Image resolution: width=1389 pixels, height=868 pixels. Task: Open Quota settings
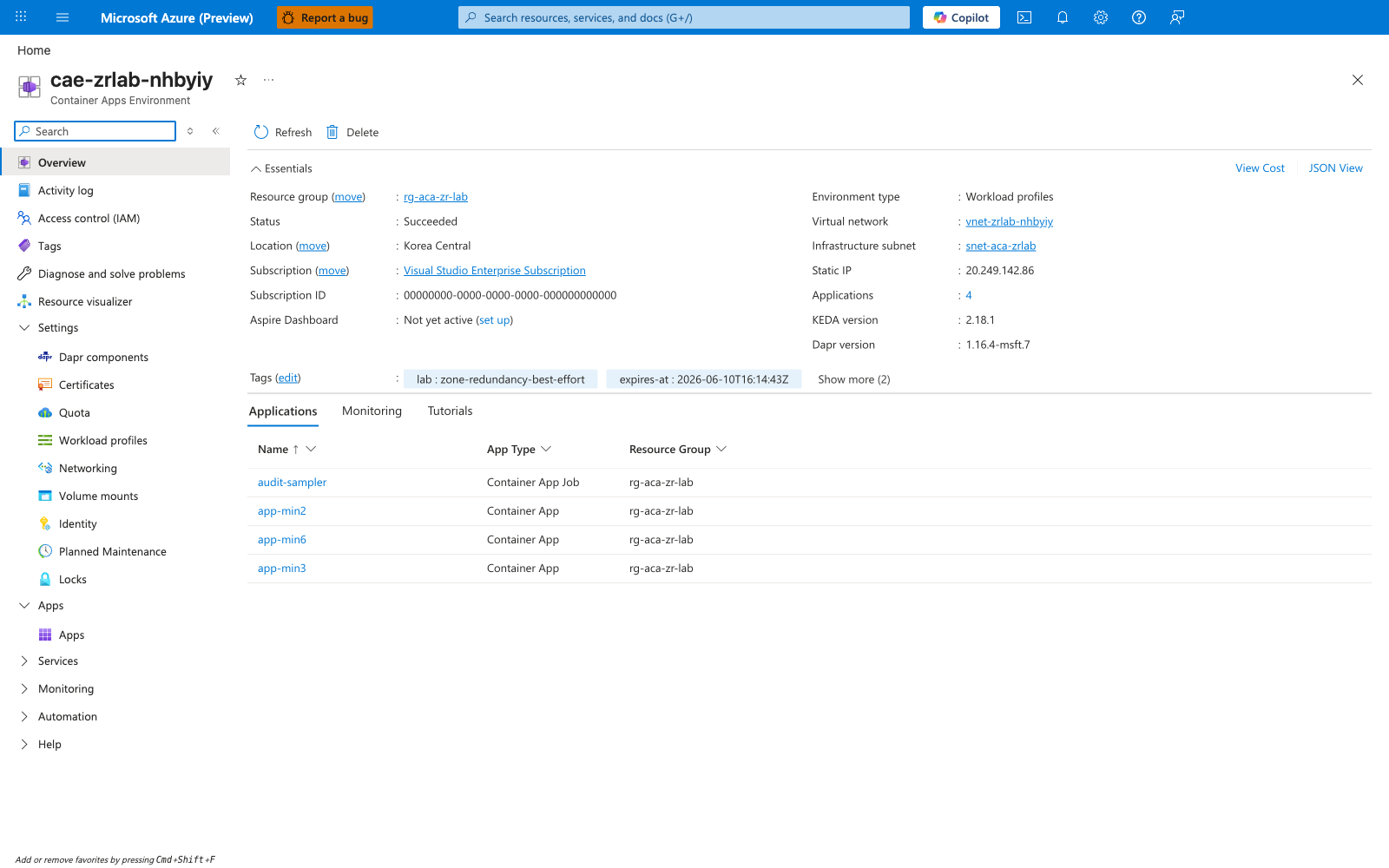tap(74, 413)
